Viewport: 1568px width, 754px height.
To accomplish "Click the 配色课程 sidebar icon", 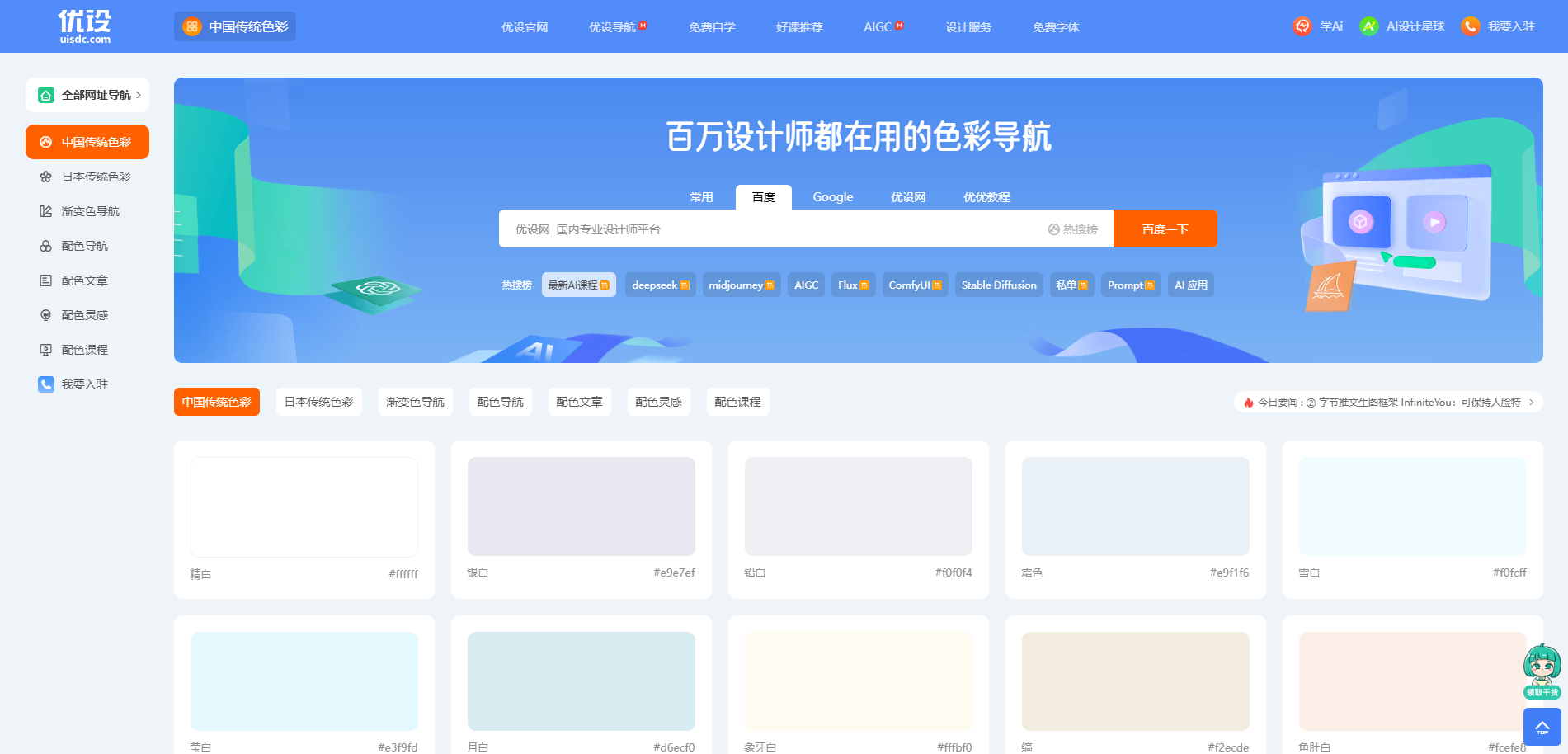I will (x=46, y=350).
